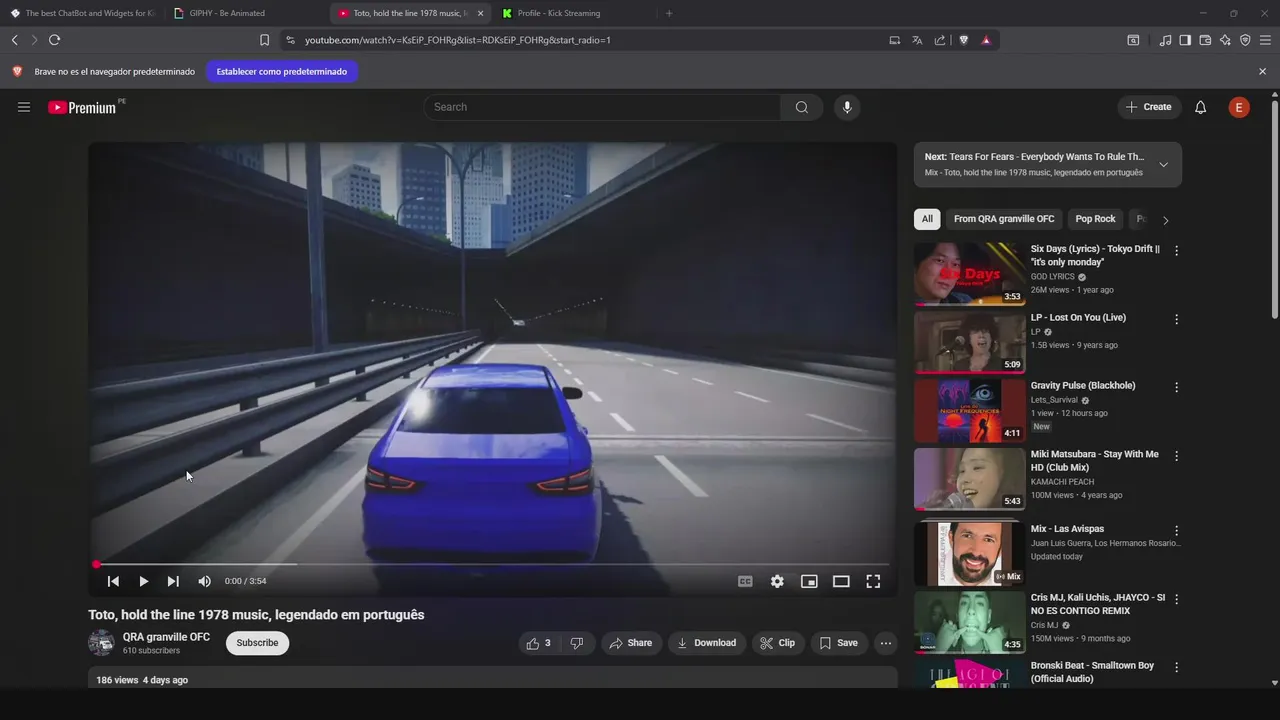The image size is (1280, 720).
Task: Click Establecer como predeterminado button
Action: (282, 72)
